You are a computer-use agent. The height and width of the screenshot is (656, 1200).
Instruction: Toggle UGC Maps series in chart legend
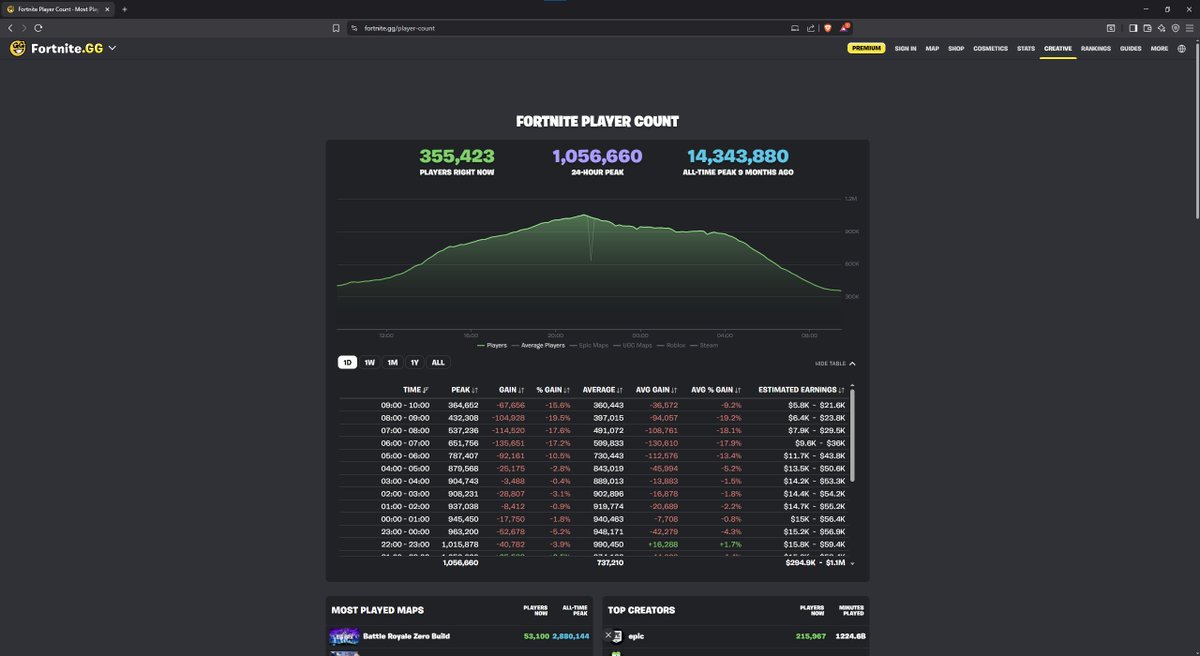pos(634,345)
